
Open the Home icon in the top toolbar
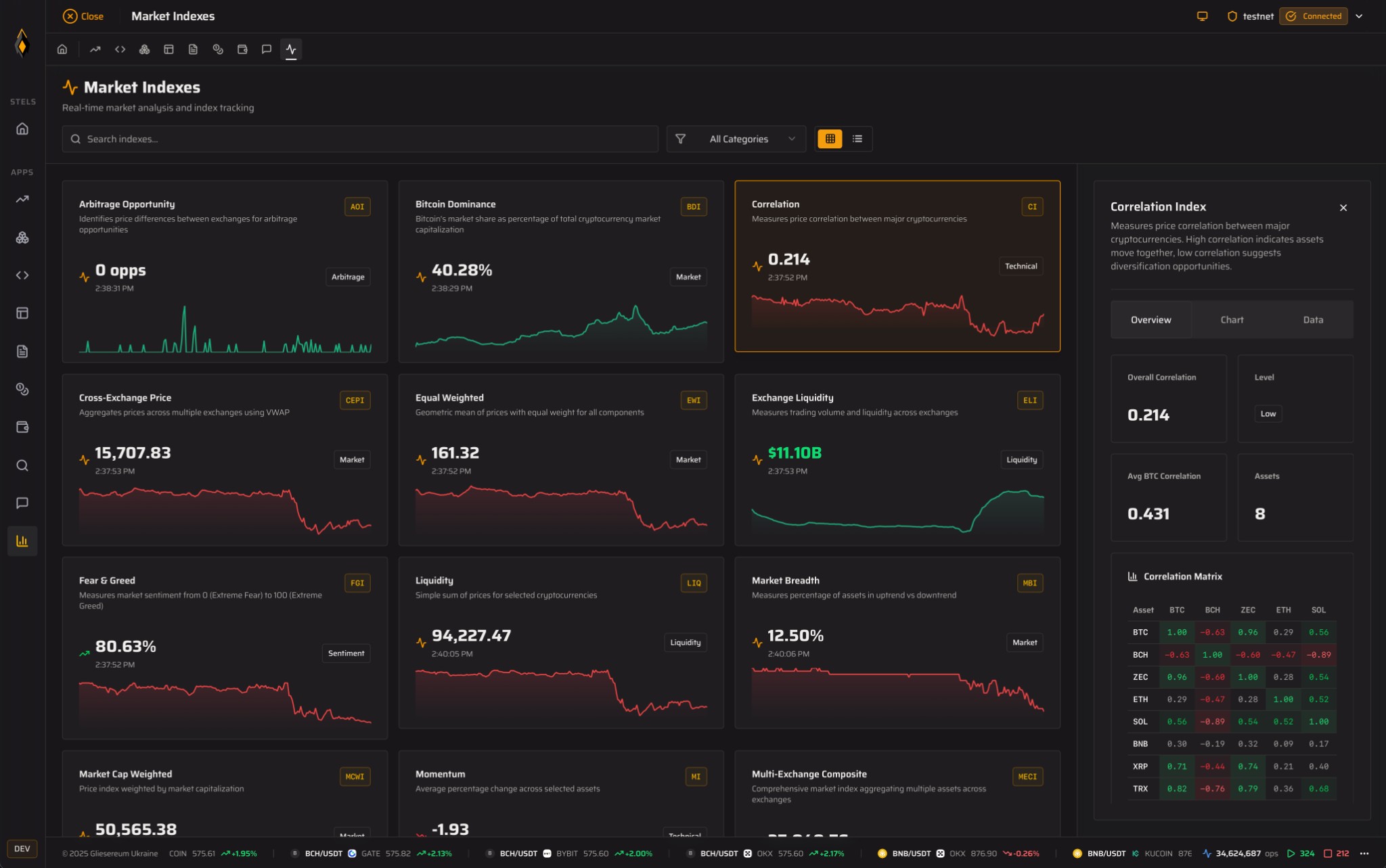click(62, 49)
